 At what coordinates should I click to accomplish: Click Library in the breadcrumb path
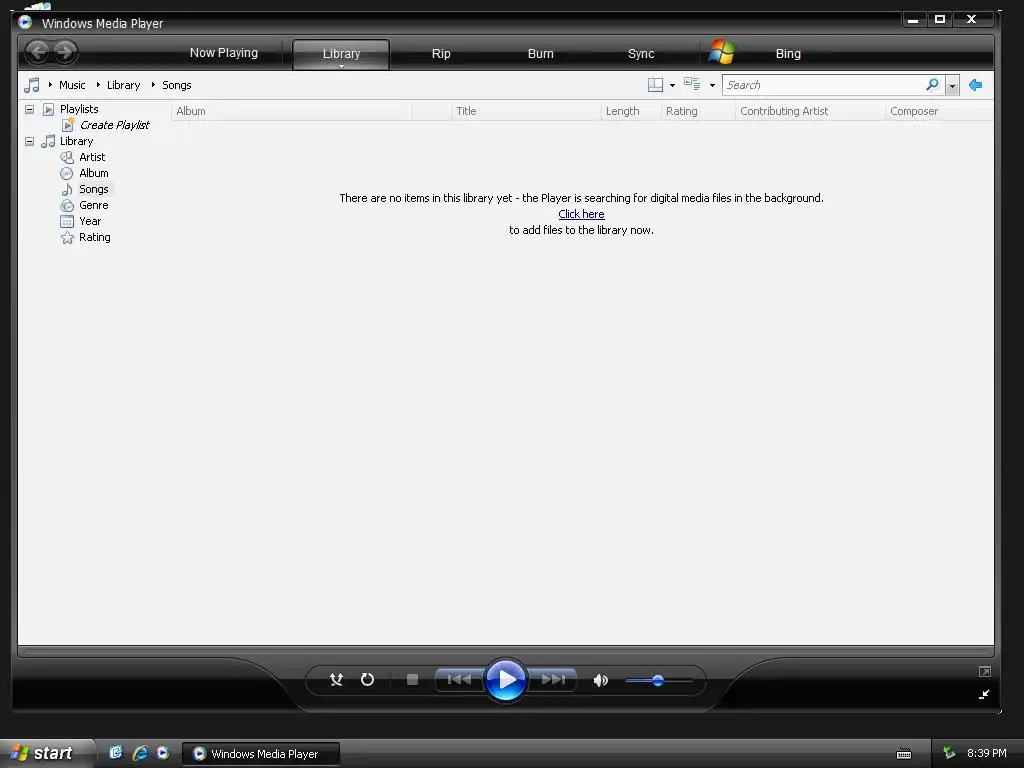123,85
